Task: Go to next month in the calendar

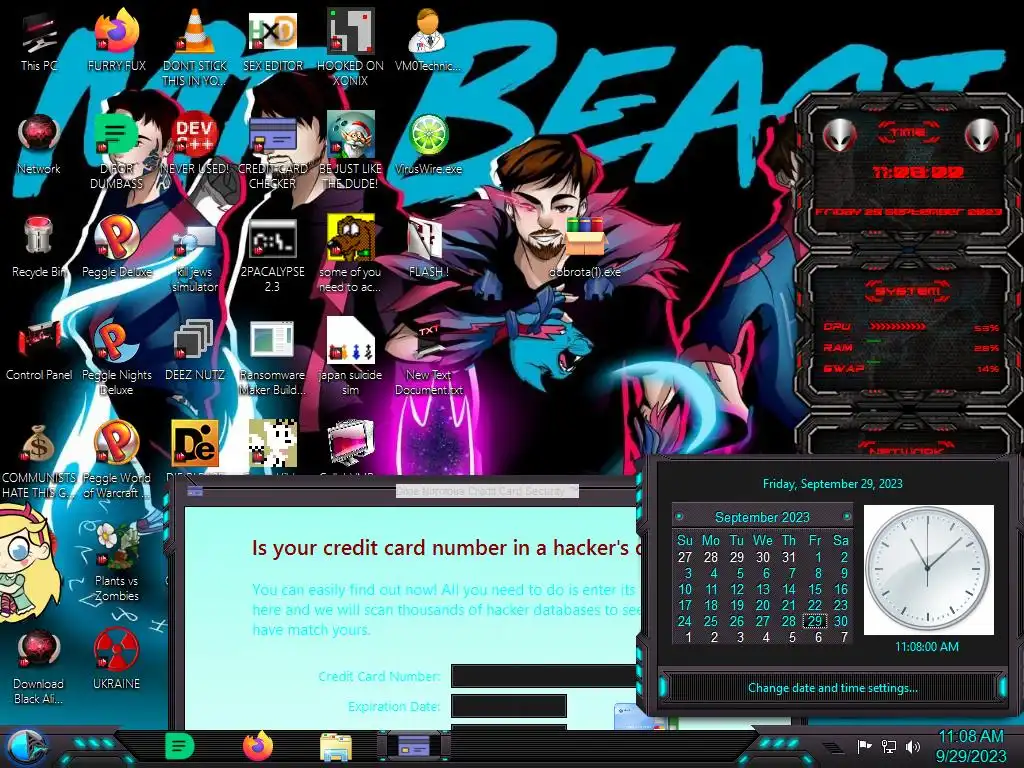Action: [x=847, y=517]
